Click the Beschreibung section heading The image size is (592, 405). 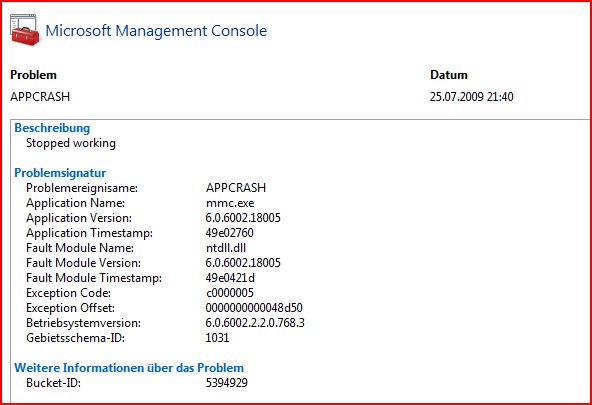pos(52,128)
